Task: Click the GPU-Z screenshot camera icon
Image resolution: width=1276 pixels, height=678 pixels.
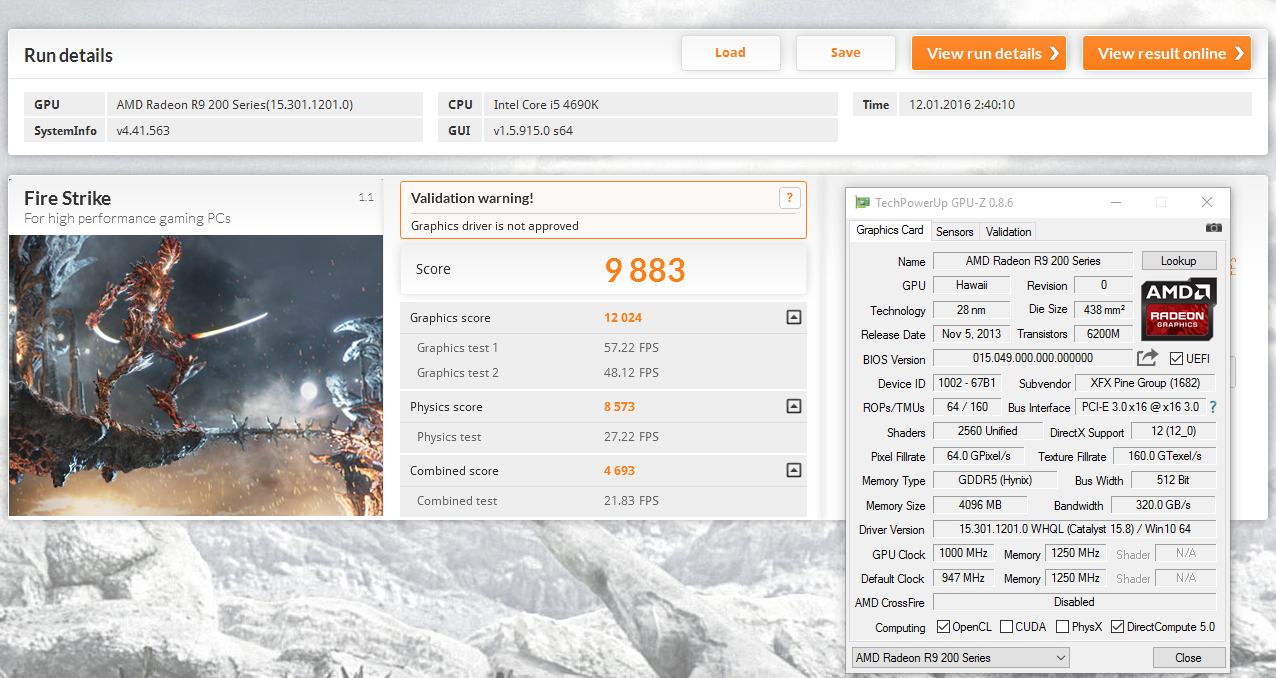Action: click(x=1213, y=228)
